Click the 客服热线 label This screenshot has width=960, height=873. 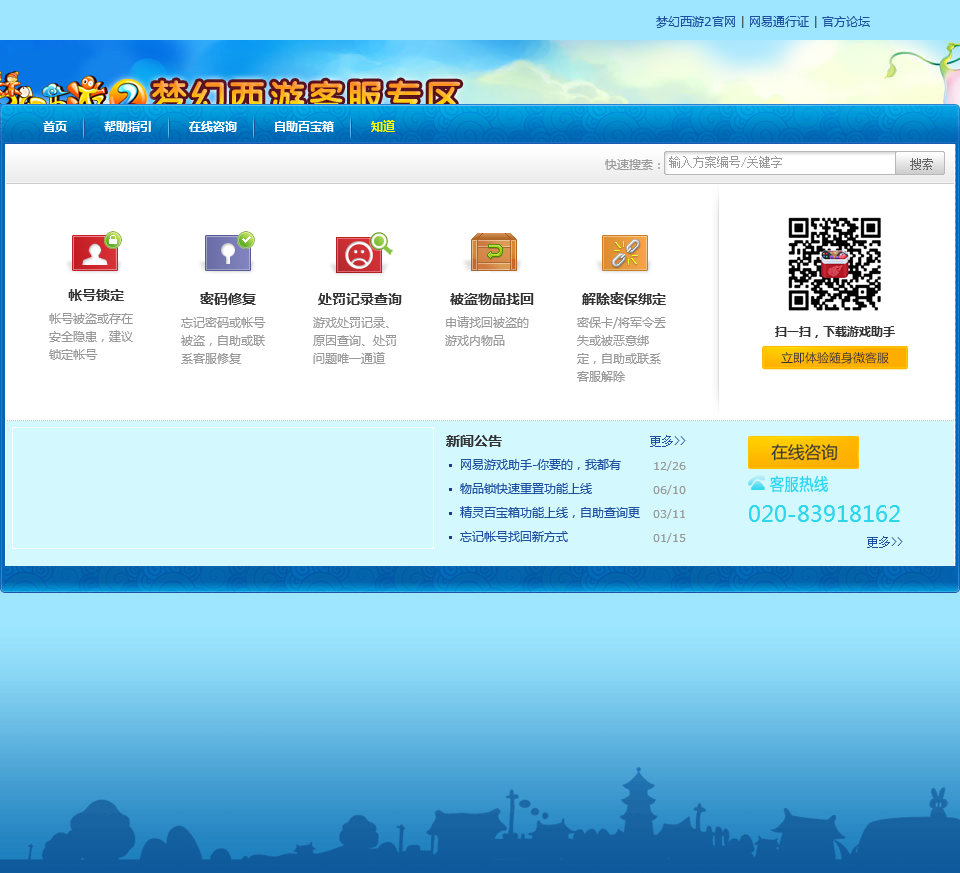point(799,484)
